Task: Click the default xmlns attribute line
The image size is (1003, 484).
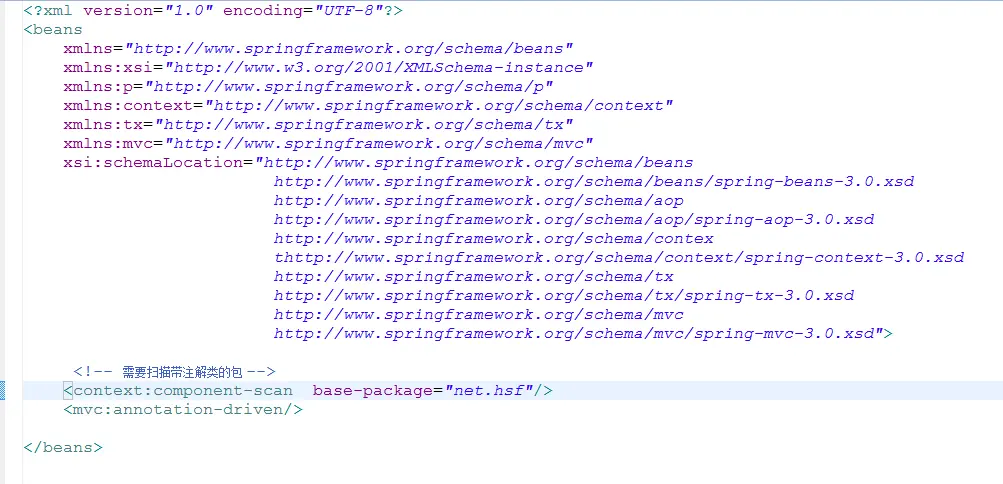Action: point(318,49)
